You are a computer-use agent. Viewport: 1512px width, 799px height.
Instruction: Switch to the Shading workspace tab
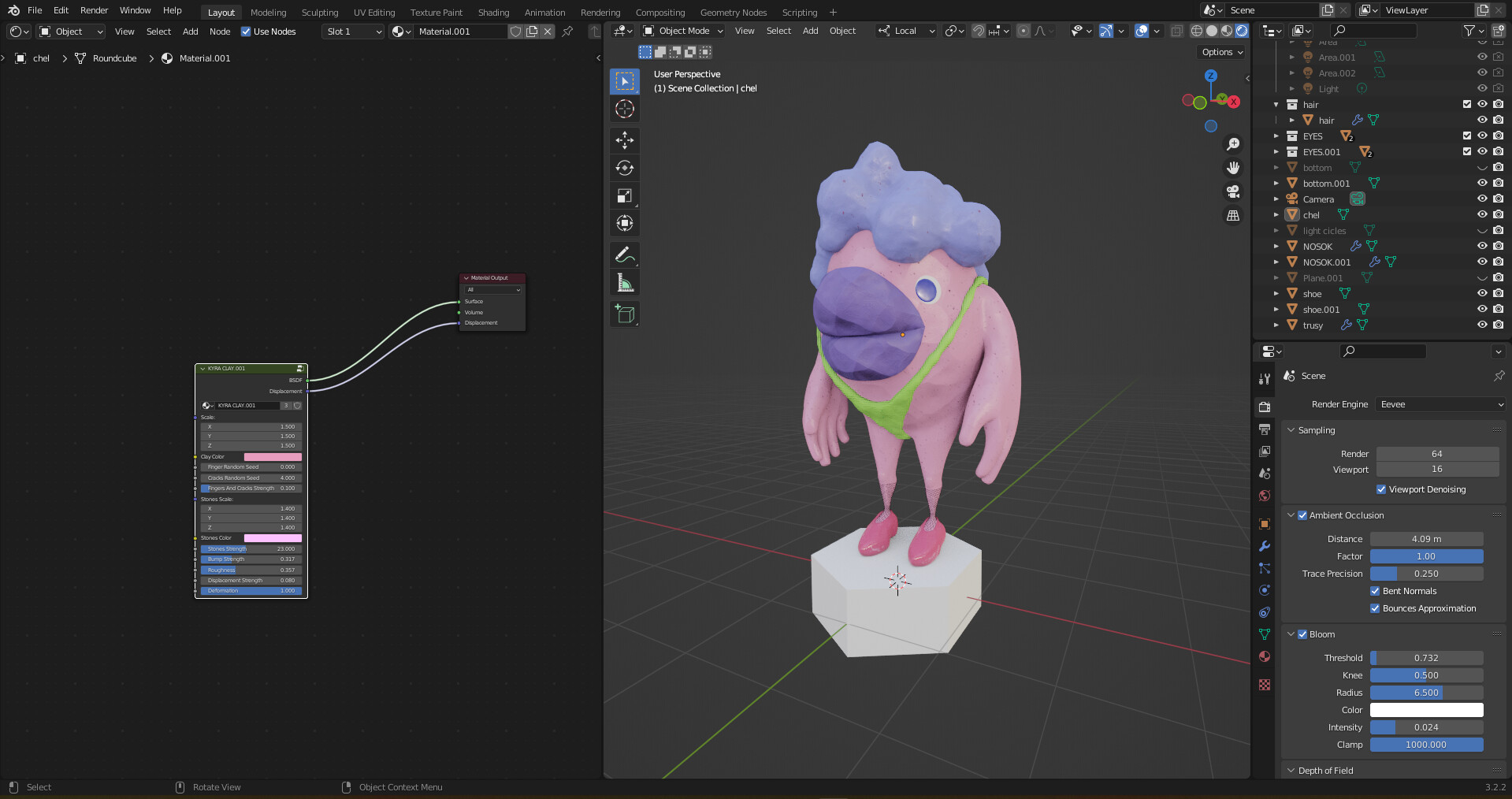click(x=493, y=13)
